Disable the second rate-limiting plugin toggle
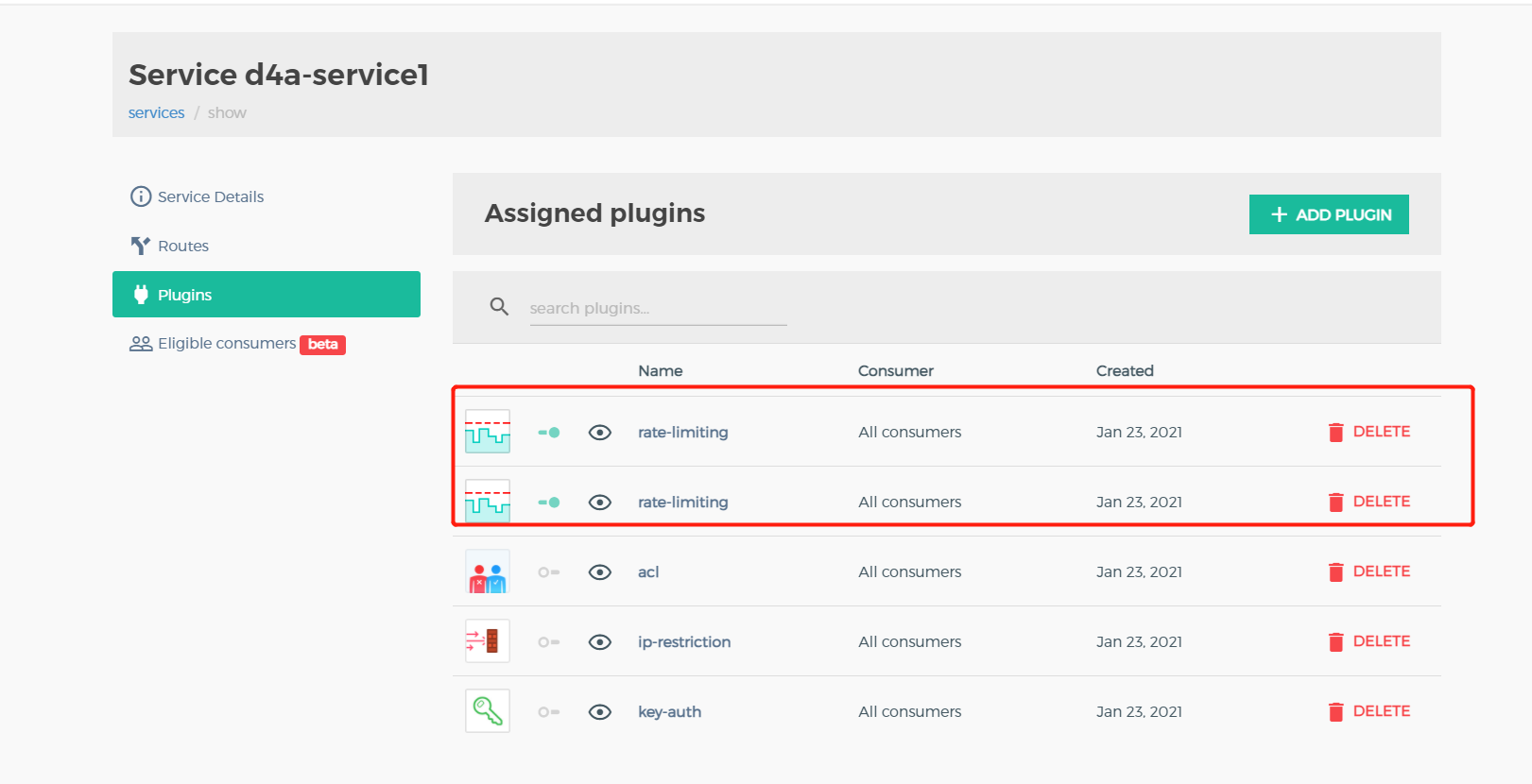The width and height of the screenshot is (1532, 784). (x=549, y=503)
